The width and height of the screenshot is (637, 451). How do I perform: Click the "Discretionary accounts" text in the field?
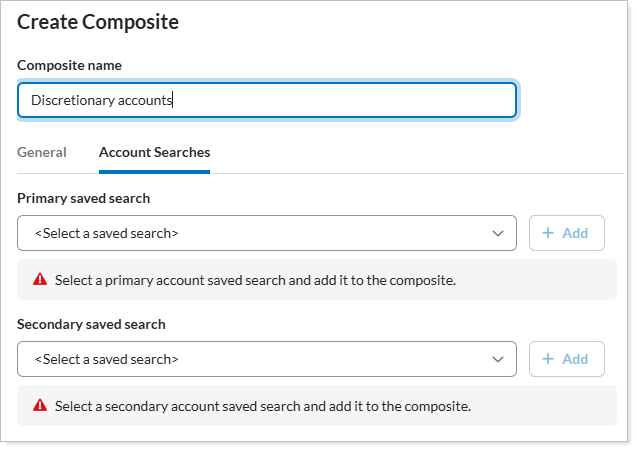(102, 100)
